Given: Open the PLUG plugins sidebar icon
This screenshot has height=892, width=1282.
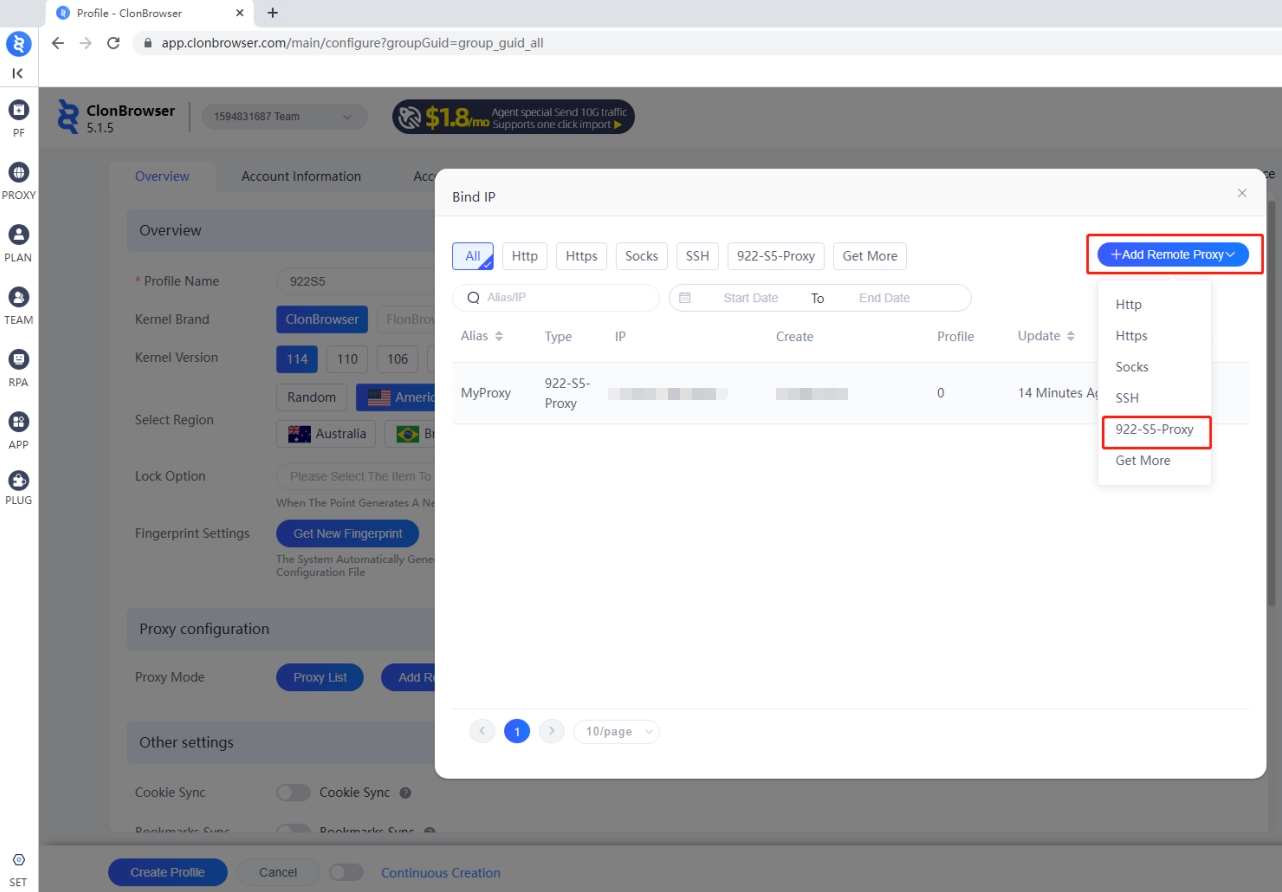Looking at the screenshot, I should [18, 481].
